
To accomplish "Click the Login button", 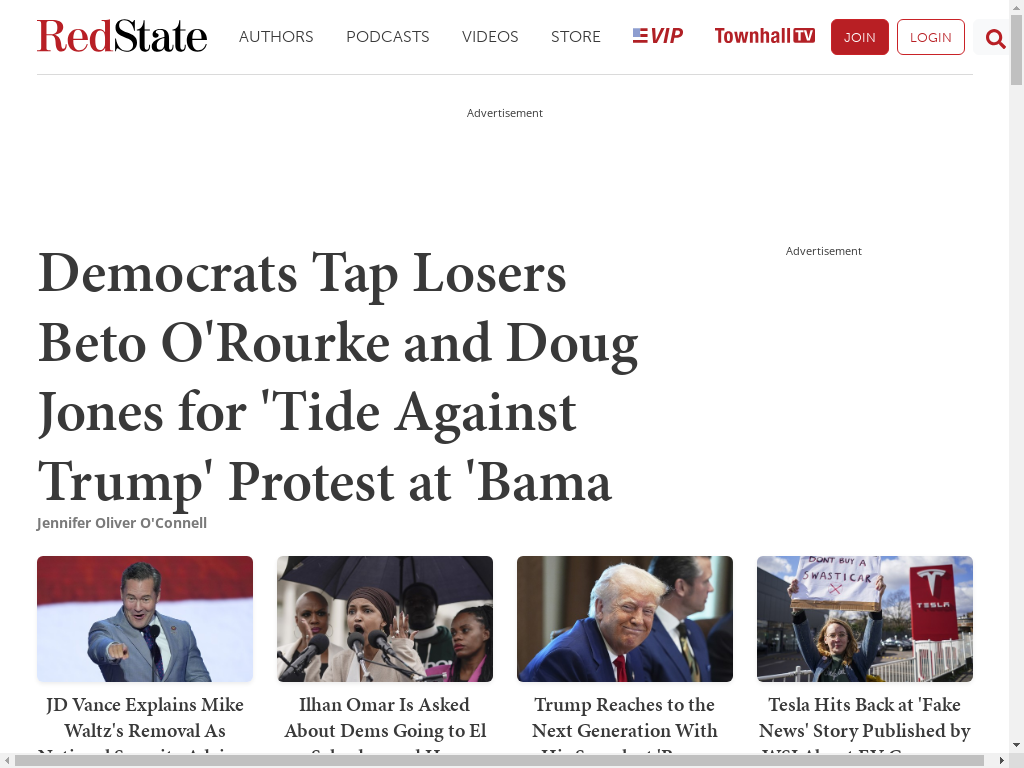I will click(931, 37).
